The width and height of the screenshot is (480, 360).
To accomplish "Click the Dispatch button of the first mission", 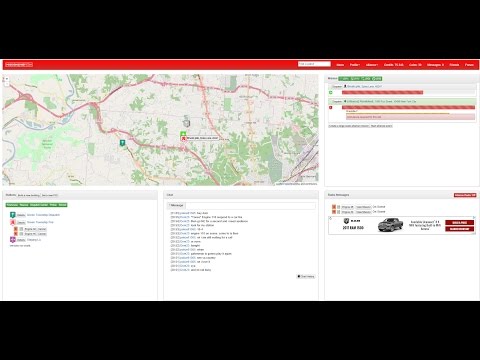I will (x=337, y=86).
